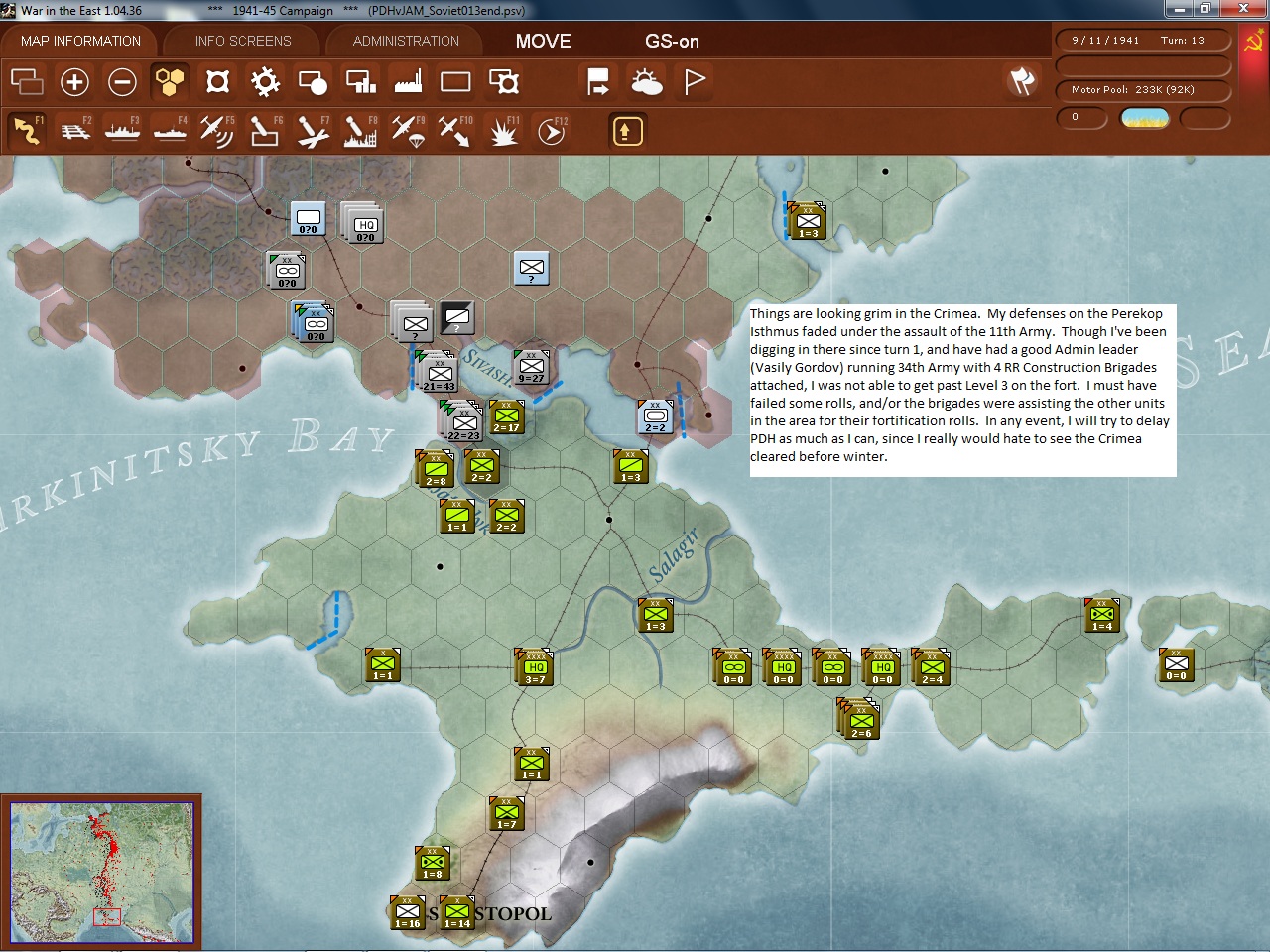Select the Soviet unit labeled 1=8
Screen dimensions: 1270x952
[433, 864]
